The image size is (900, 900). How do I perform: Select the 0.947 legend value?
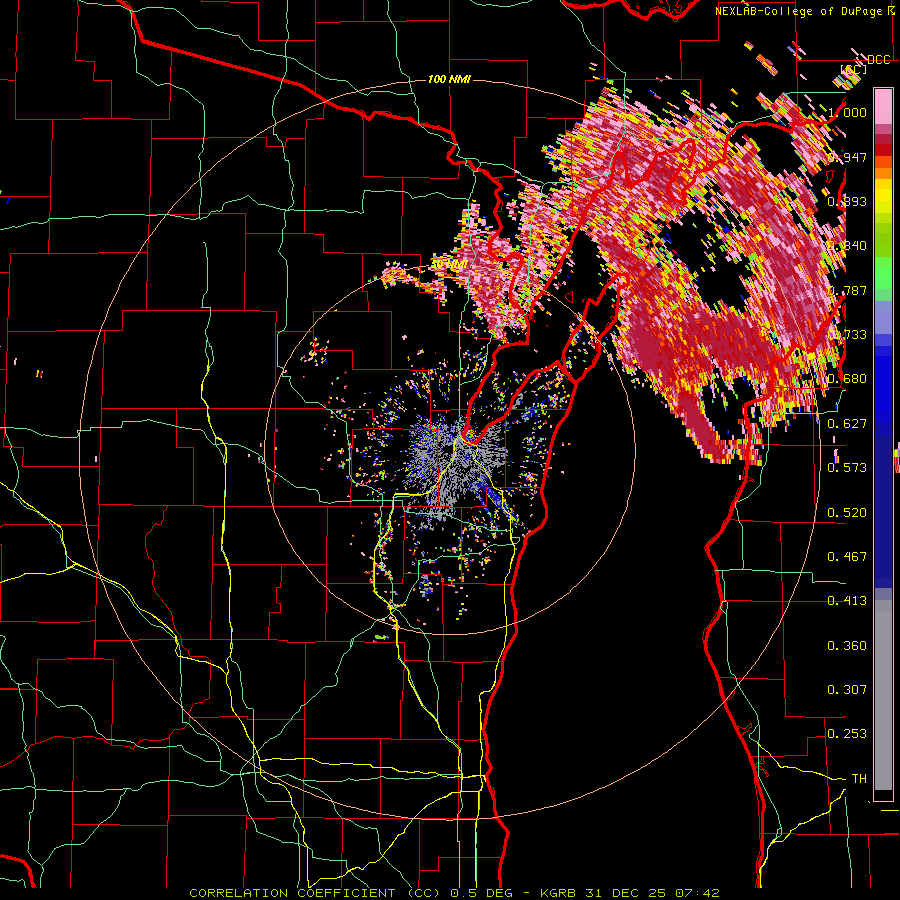pos(847,157)
